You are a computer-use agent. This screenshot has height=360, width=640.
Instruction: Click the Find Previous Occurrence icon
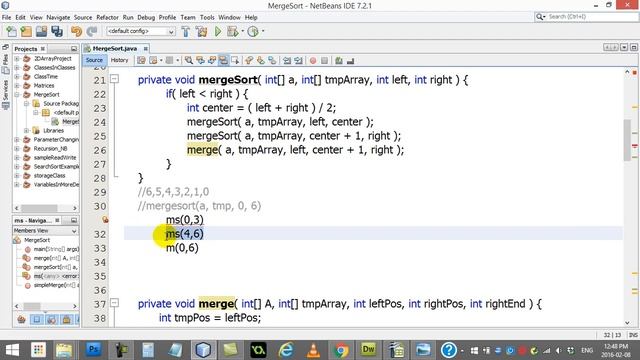click(200, 60)
